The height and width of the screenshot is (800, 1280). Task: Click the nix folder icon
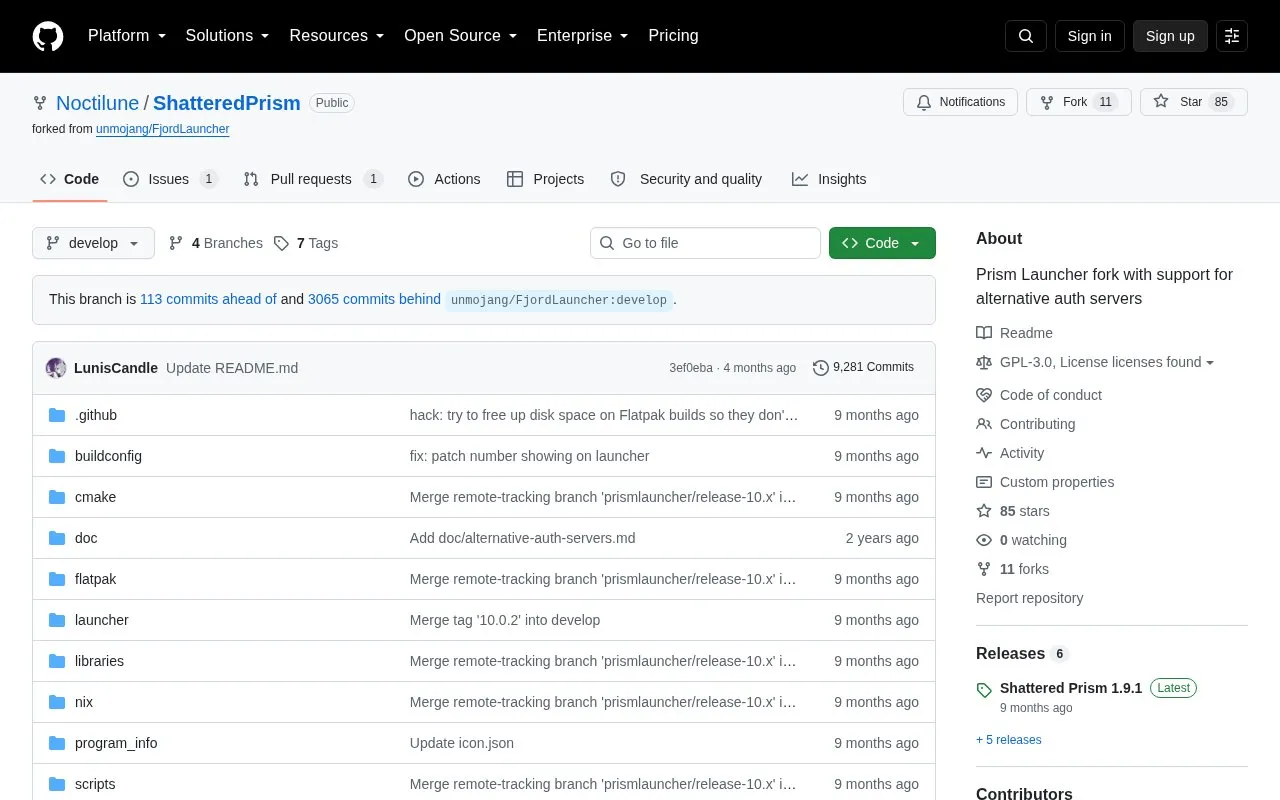pos(57,702)
